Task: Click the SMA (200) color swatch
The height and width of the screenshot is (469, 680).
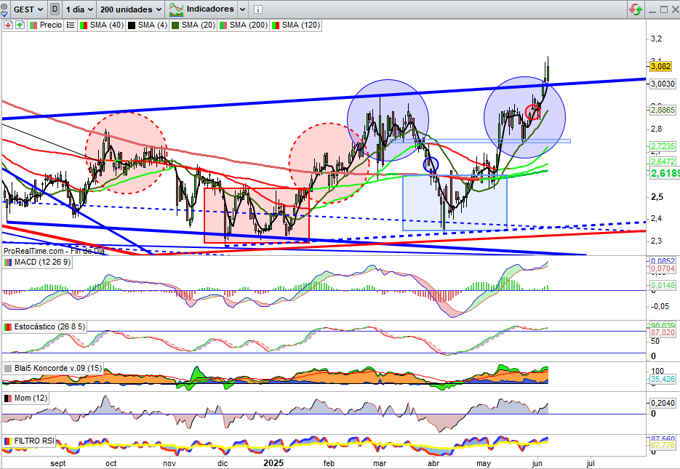Action: (x=223, y=26)
